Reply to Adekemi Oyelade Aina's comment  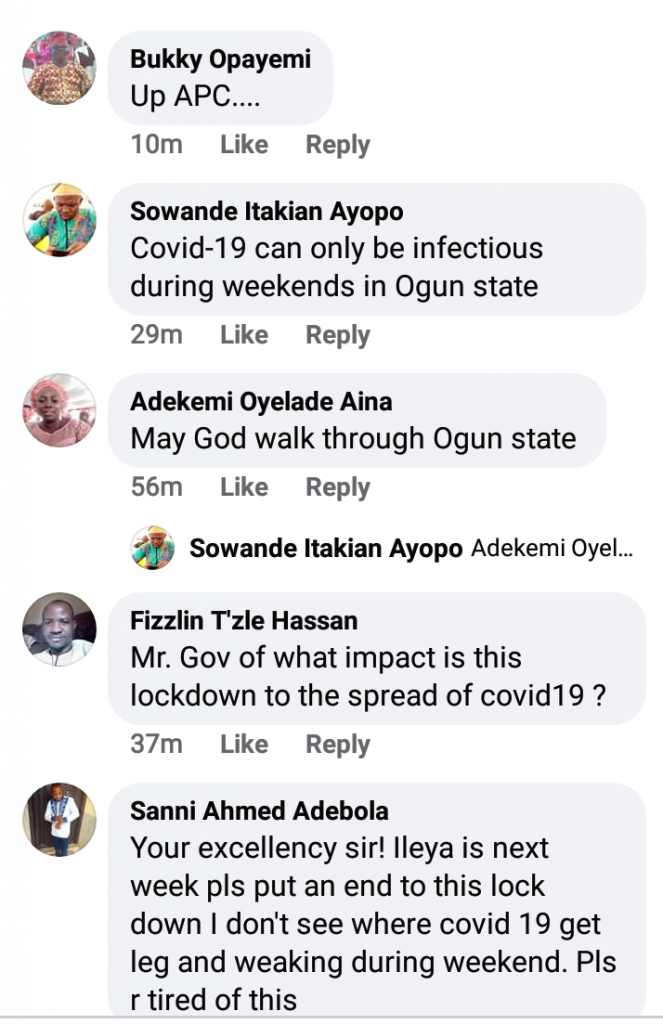(x=338, y=487)
